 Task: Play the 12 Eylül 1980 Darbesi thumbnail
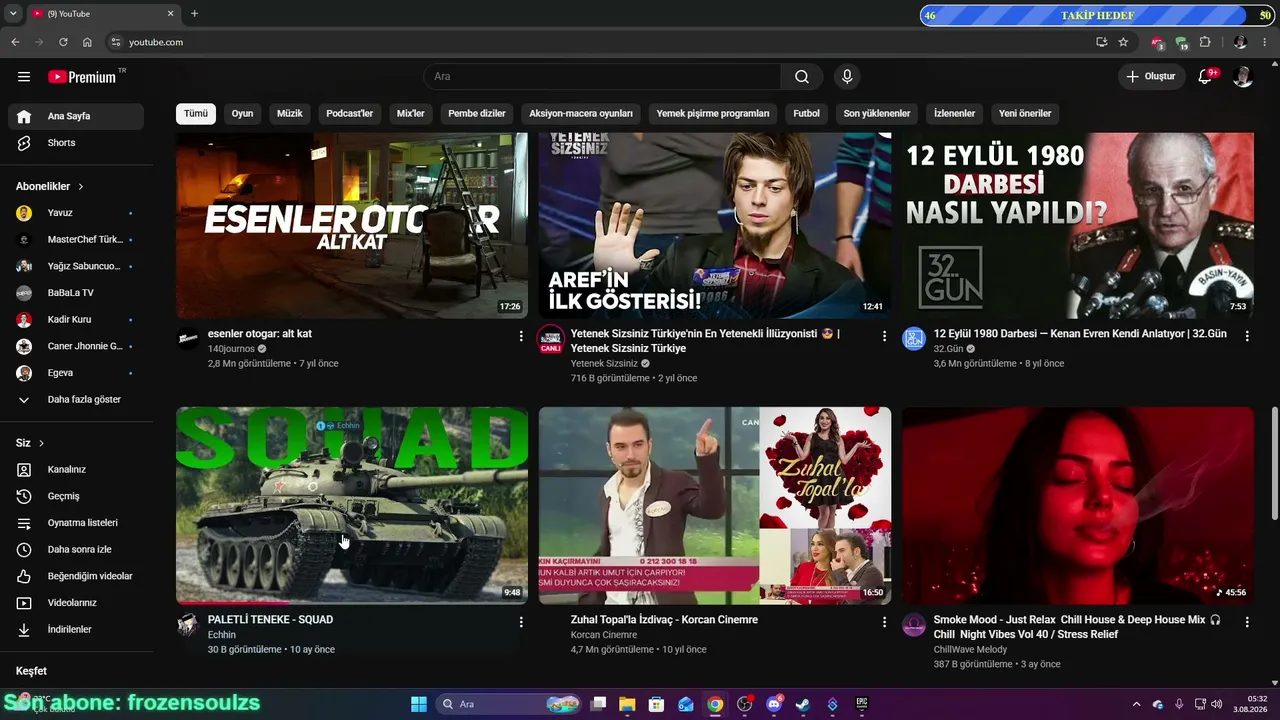click(x=1078, y=225)
